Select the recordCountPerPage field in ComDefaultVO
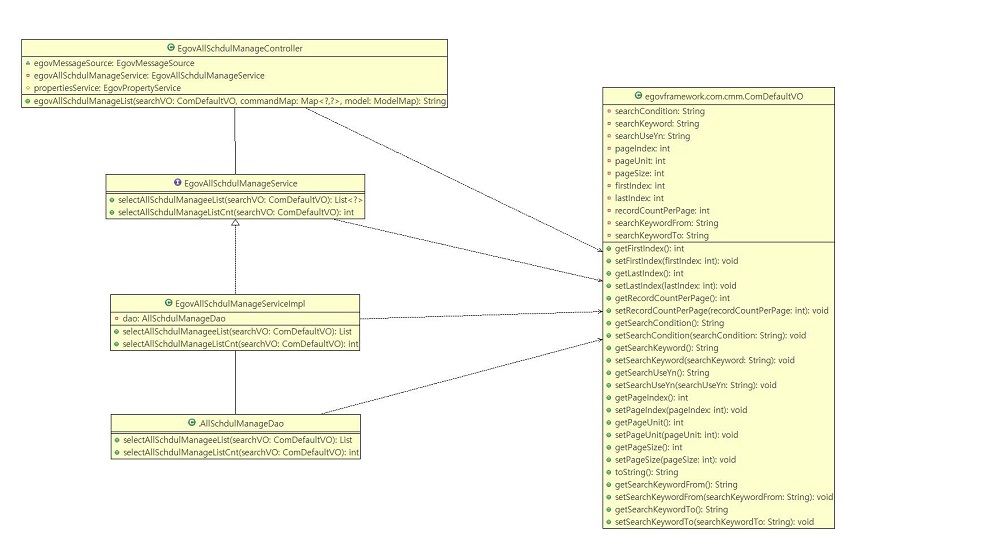 [662, 211]
